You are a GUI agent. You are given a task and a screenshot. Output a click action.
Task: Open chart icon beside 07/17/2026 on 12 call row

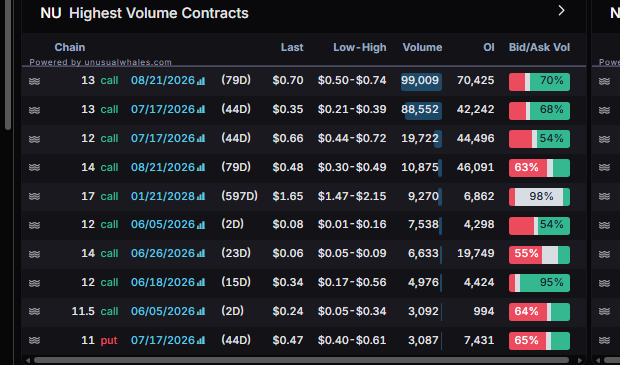pyautogui.click(x=201, y=138)
